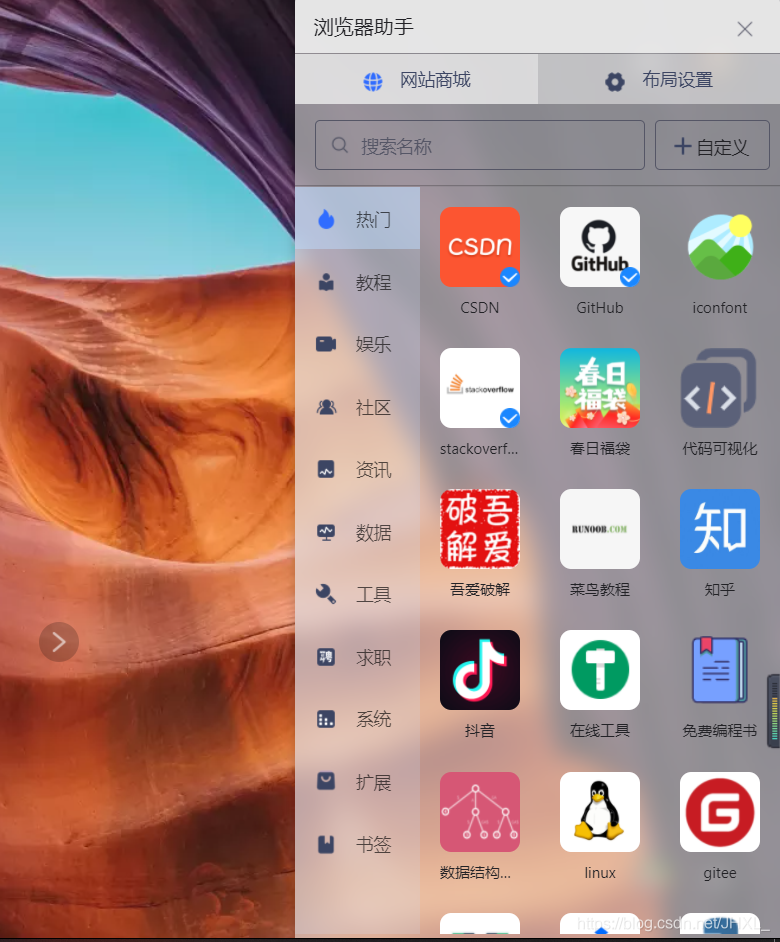The image size is (780, 942).
Task: Focus the 搜索名称 search field
Action: tap(480, 145)
